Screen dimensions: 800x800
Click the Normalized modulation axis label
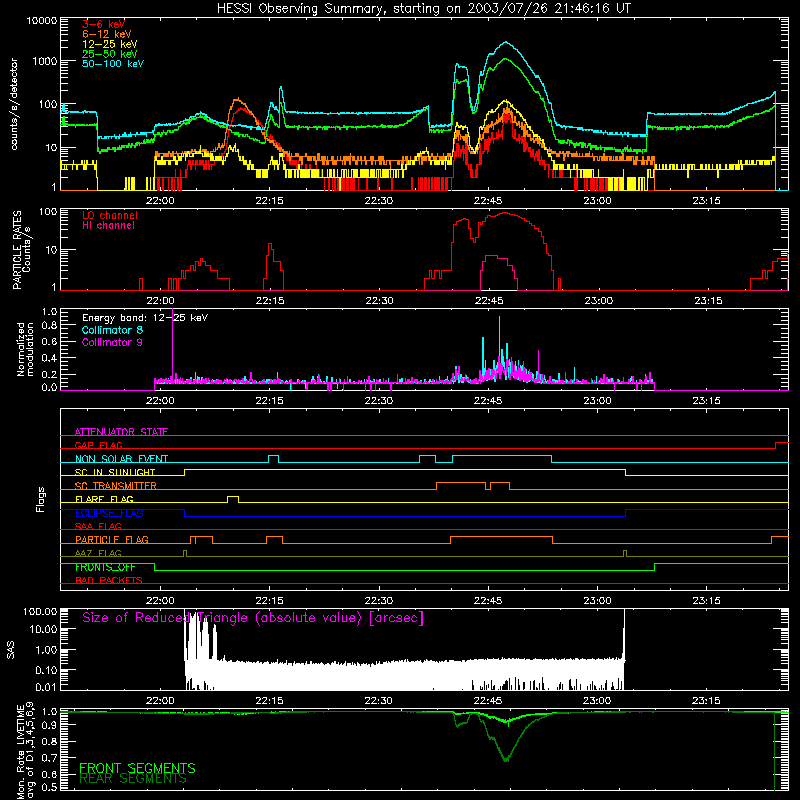click(25, 349)
